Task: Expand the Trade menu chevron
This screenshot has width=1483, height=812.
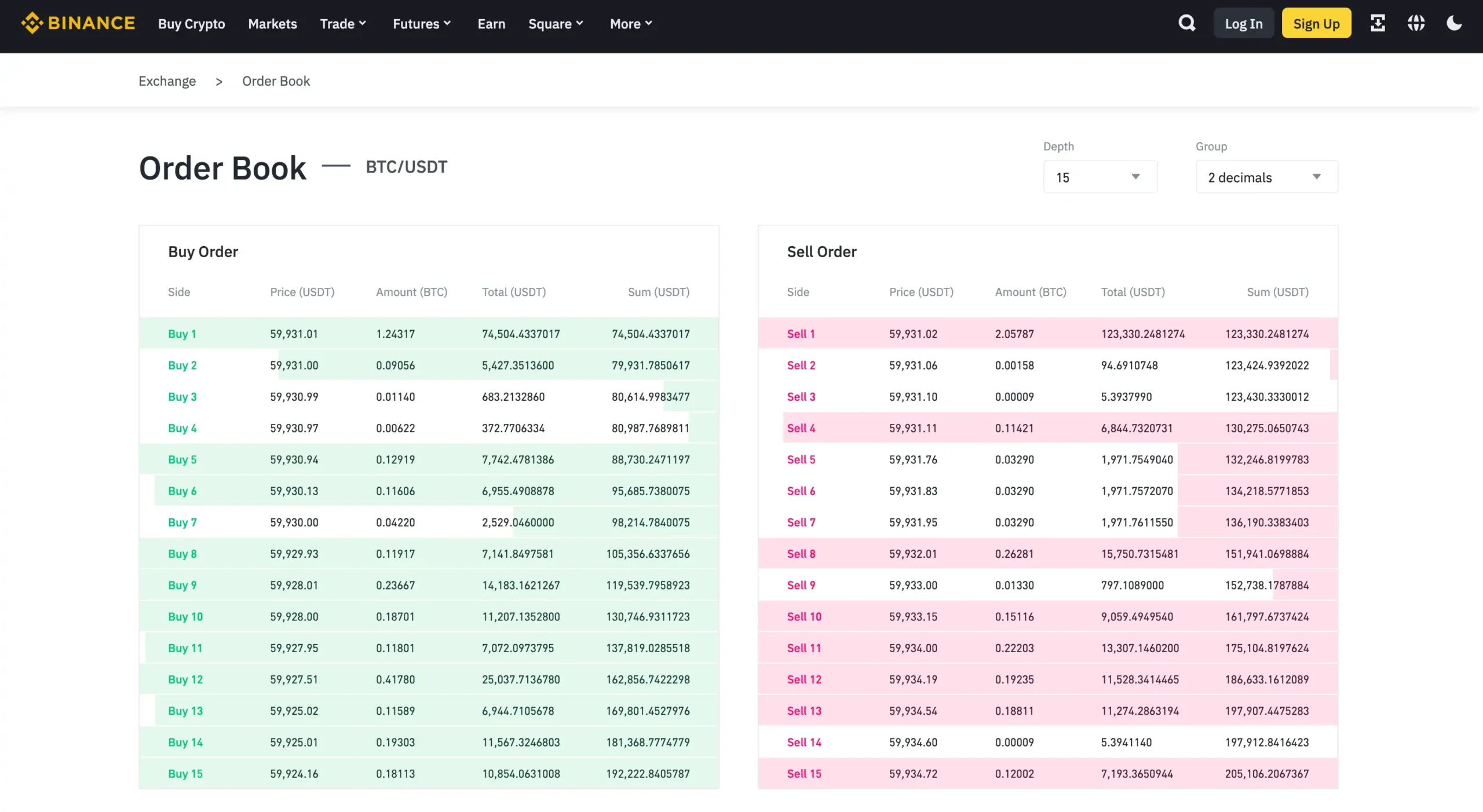Action: point(363,23)
